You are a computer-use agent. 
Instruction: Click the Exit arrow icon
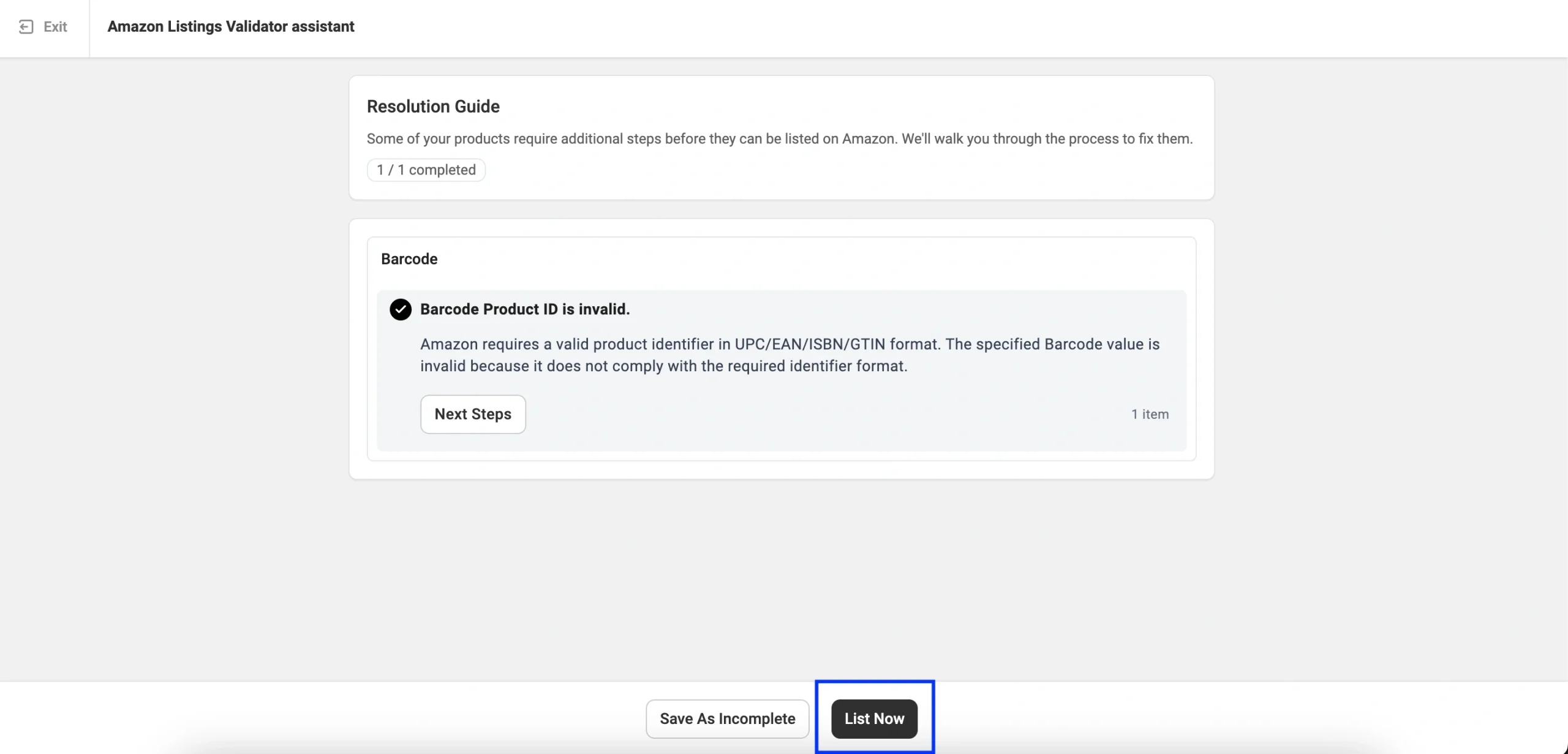(x=26, y=27)
